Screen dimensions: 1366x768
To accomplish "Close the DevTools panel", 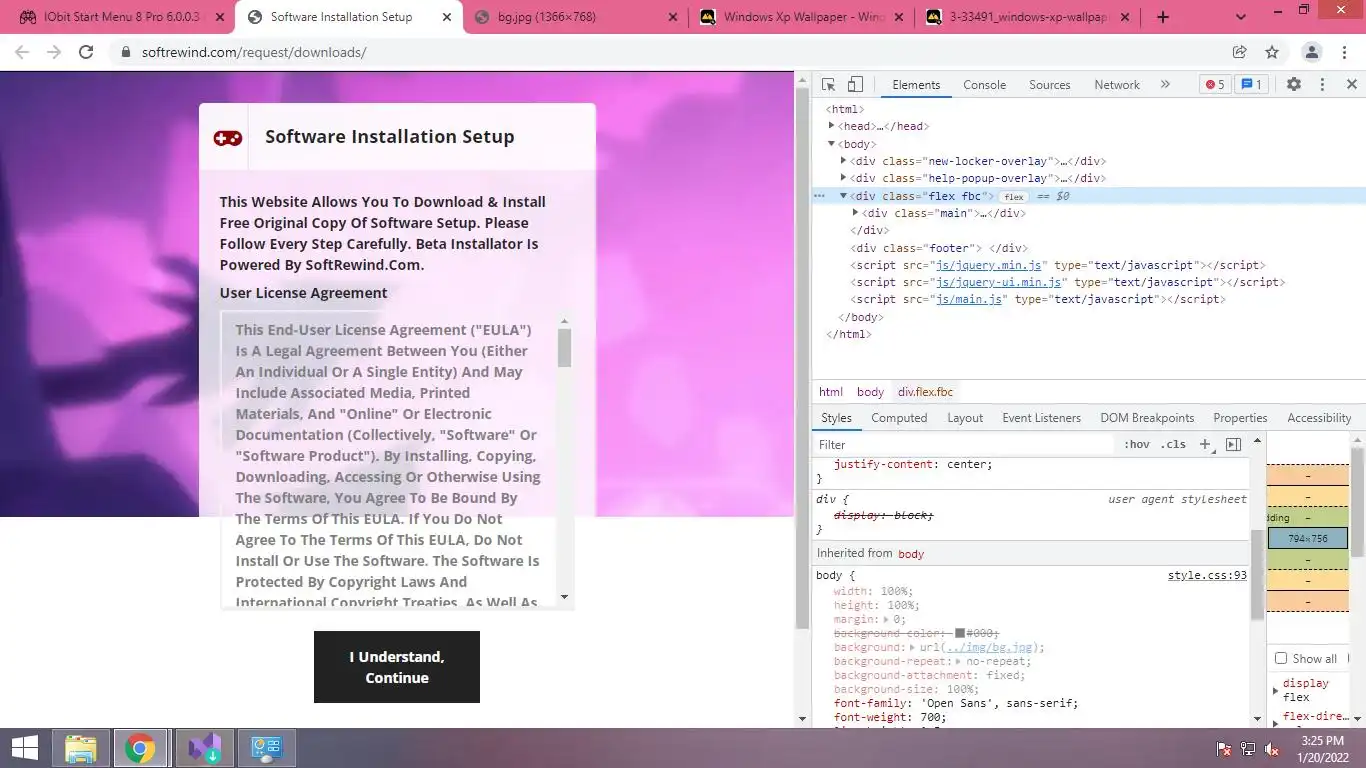I will [x=1351, y=85].
